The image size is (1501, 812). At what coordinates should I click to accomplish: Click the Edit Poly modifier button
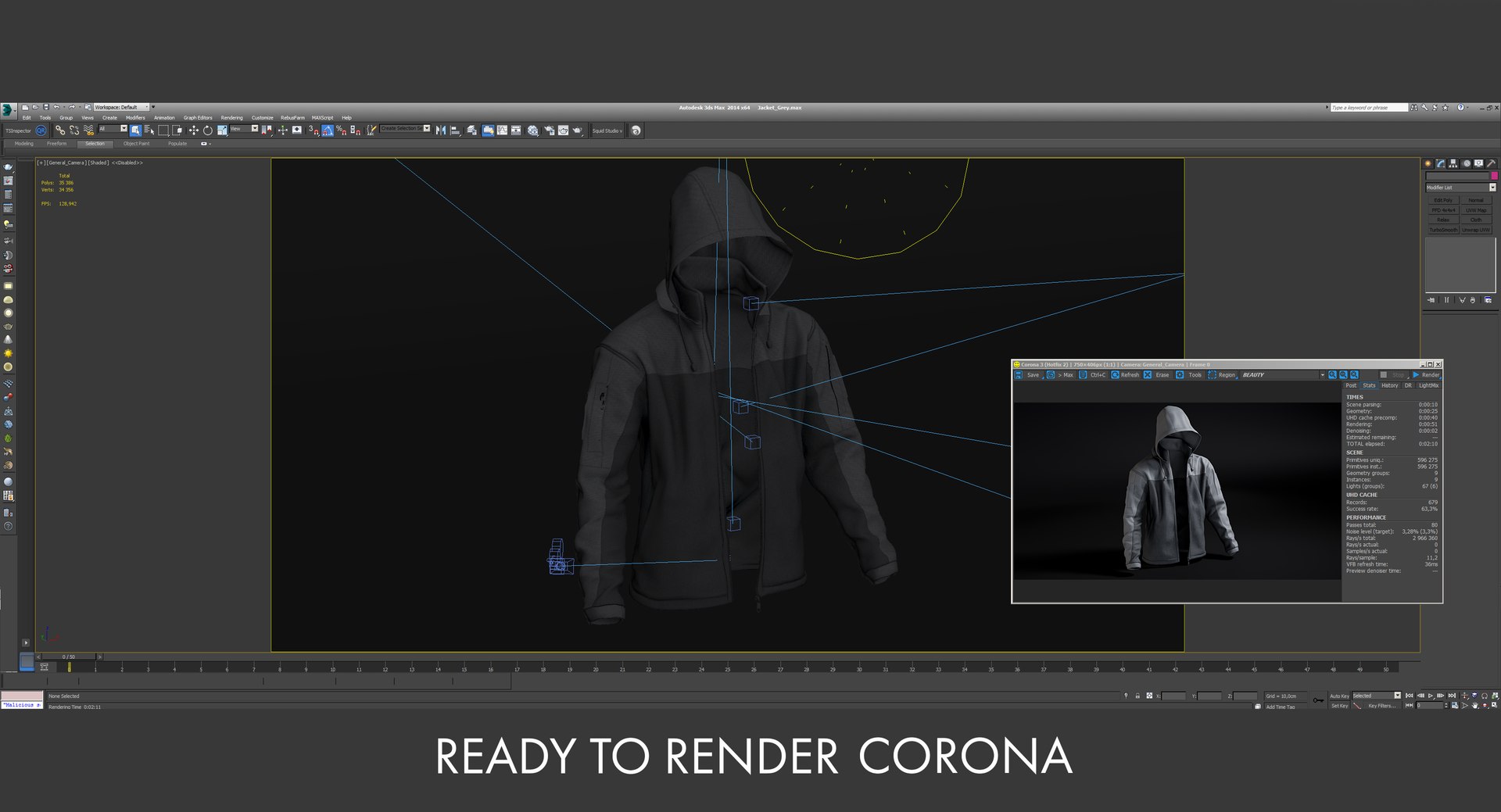tap(1443, 200)
